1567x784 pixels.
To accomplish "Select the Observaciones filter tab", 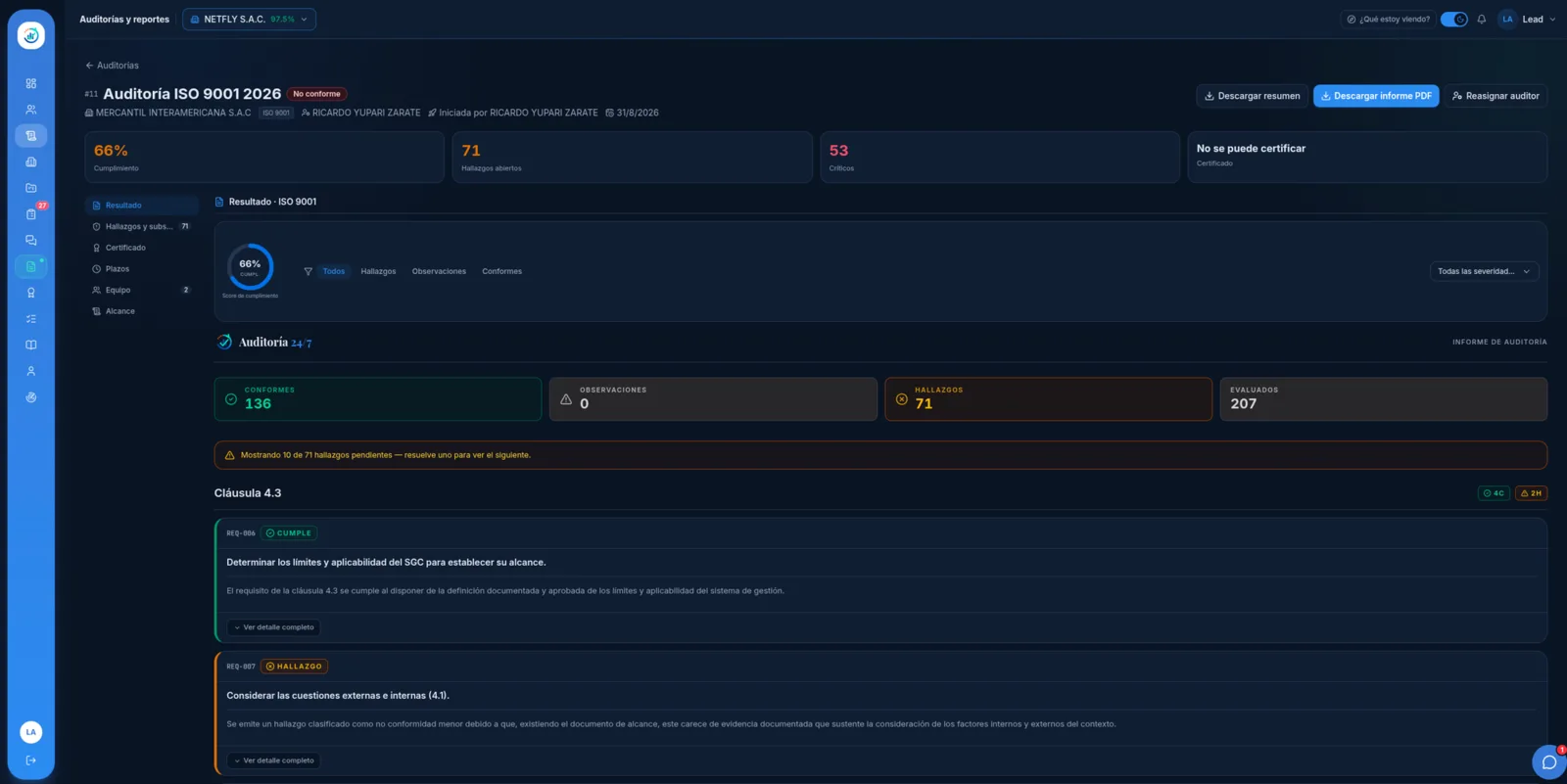I will [439, 271].
